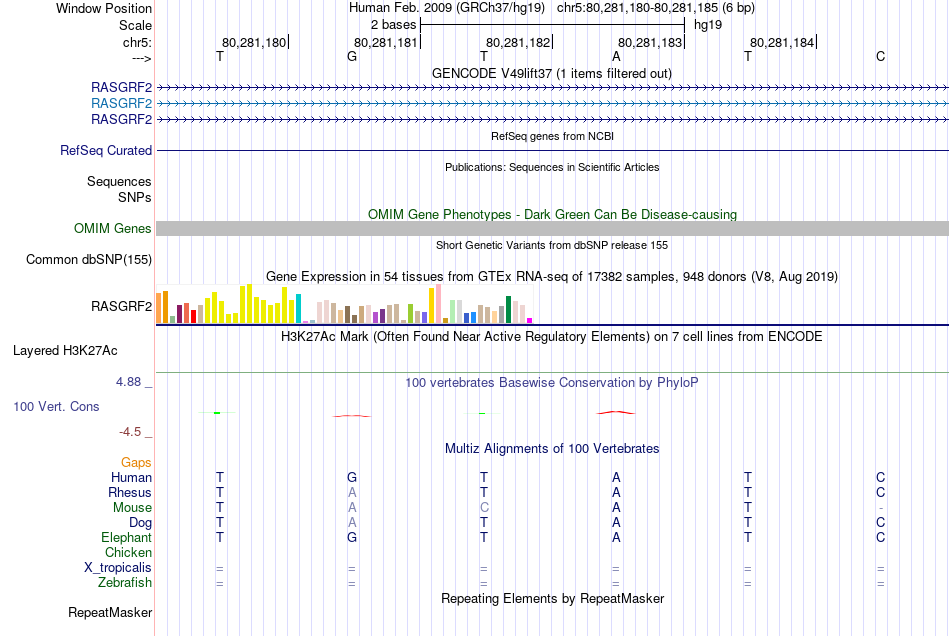Viewport: 950px width, 636px height.
Task: Click the Sequences subtrack label
Action: pyautogui.click(x=119, y=181)
